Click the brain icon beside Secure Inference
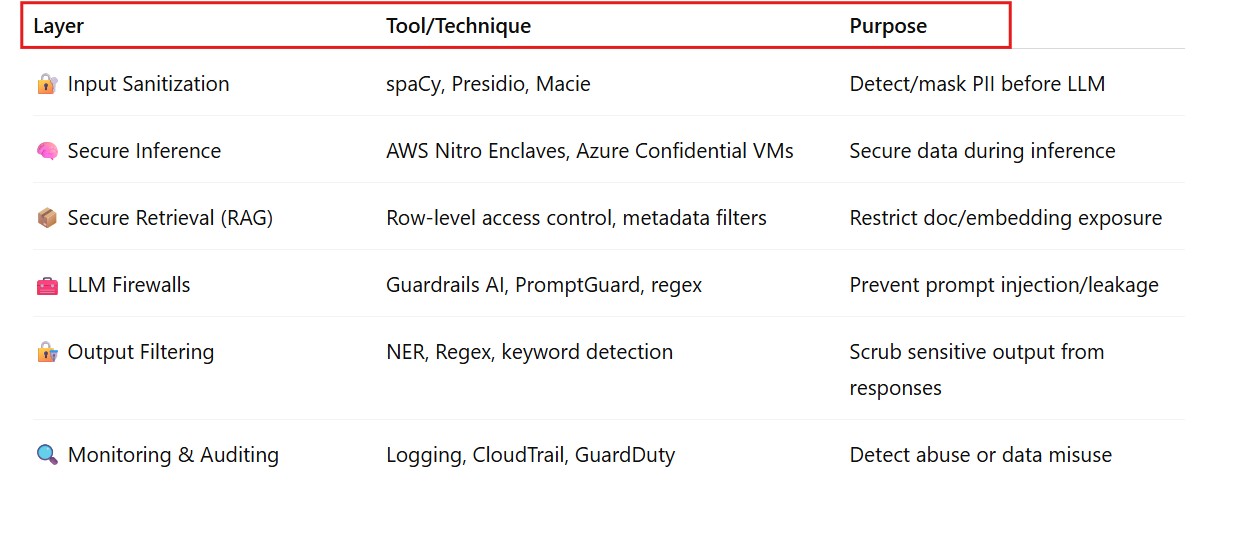This screenshot has height=542, width=1238. point(46,152)
